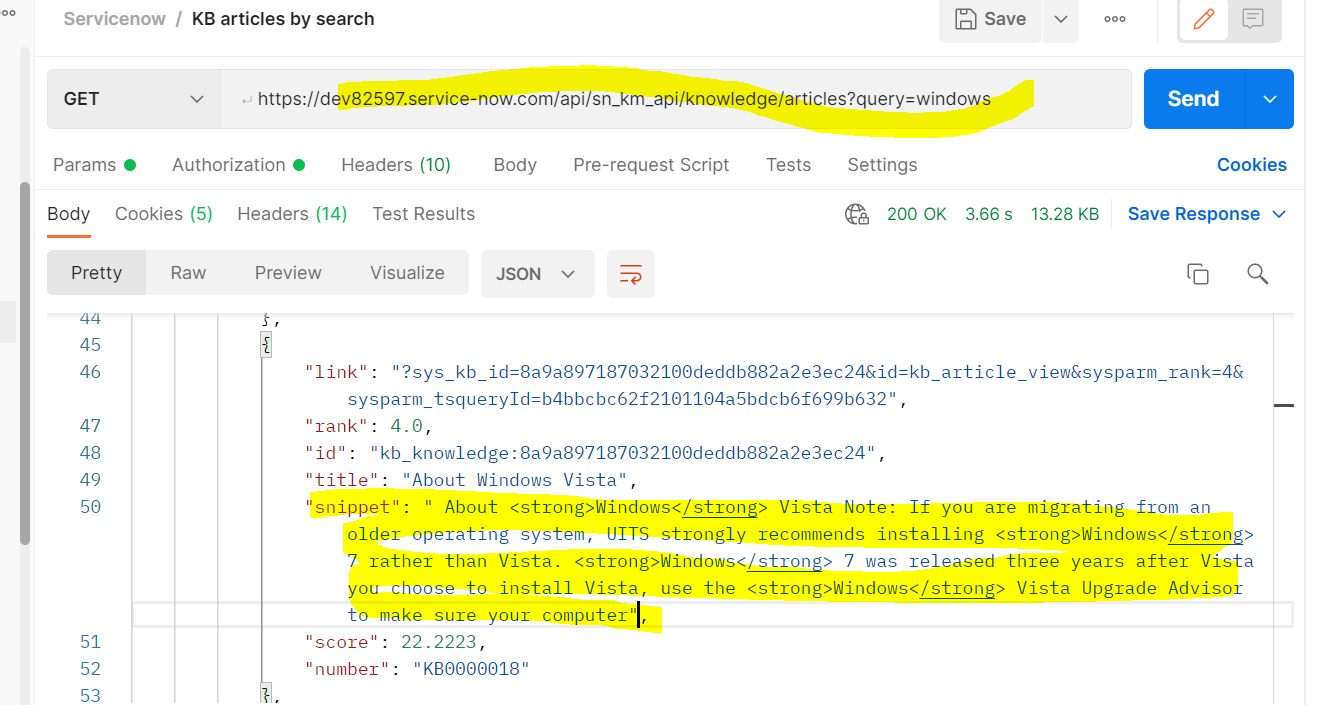Open the Send button dropdown arrow

(x=1270, y=99)
